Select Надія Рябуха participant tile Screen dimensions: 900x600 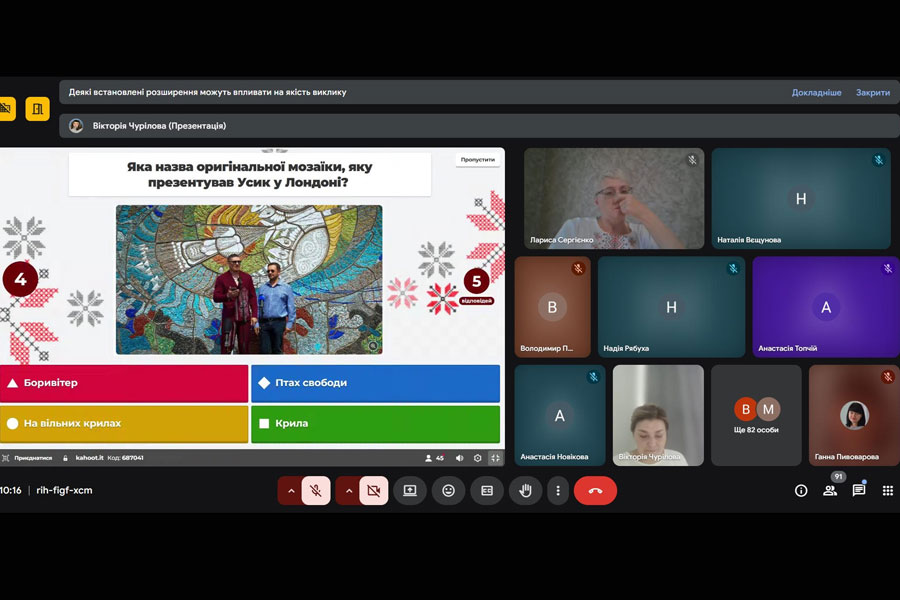(671, 307)
